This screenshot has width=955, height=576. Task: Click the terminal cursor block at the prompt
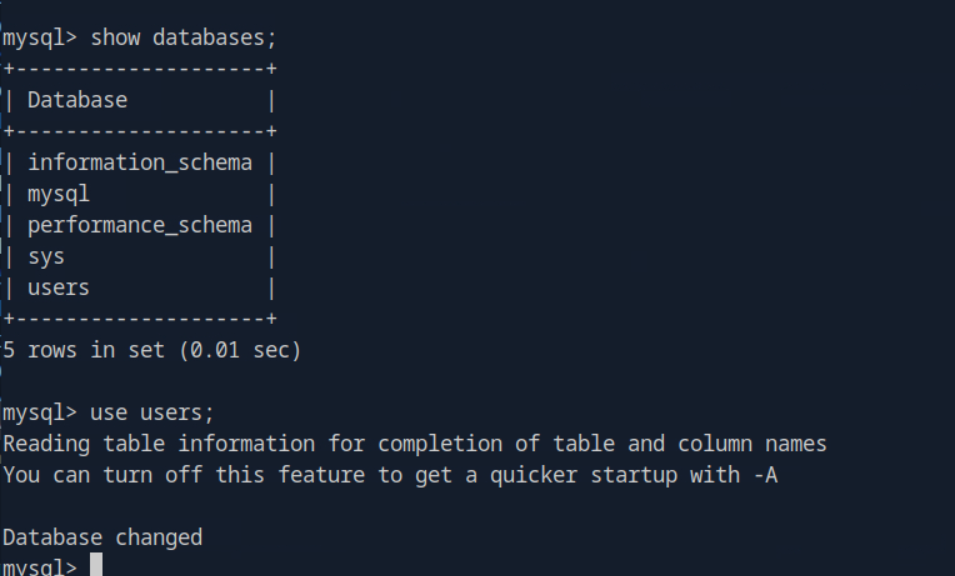point(96,566)
